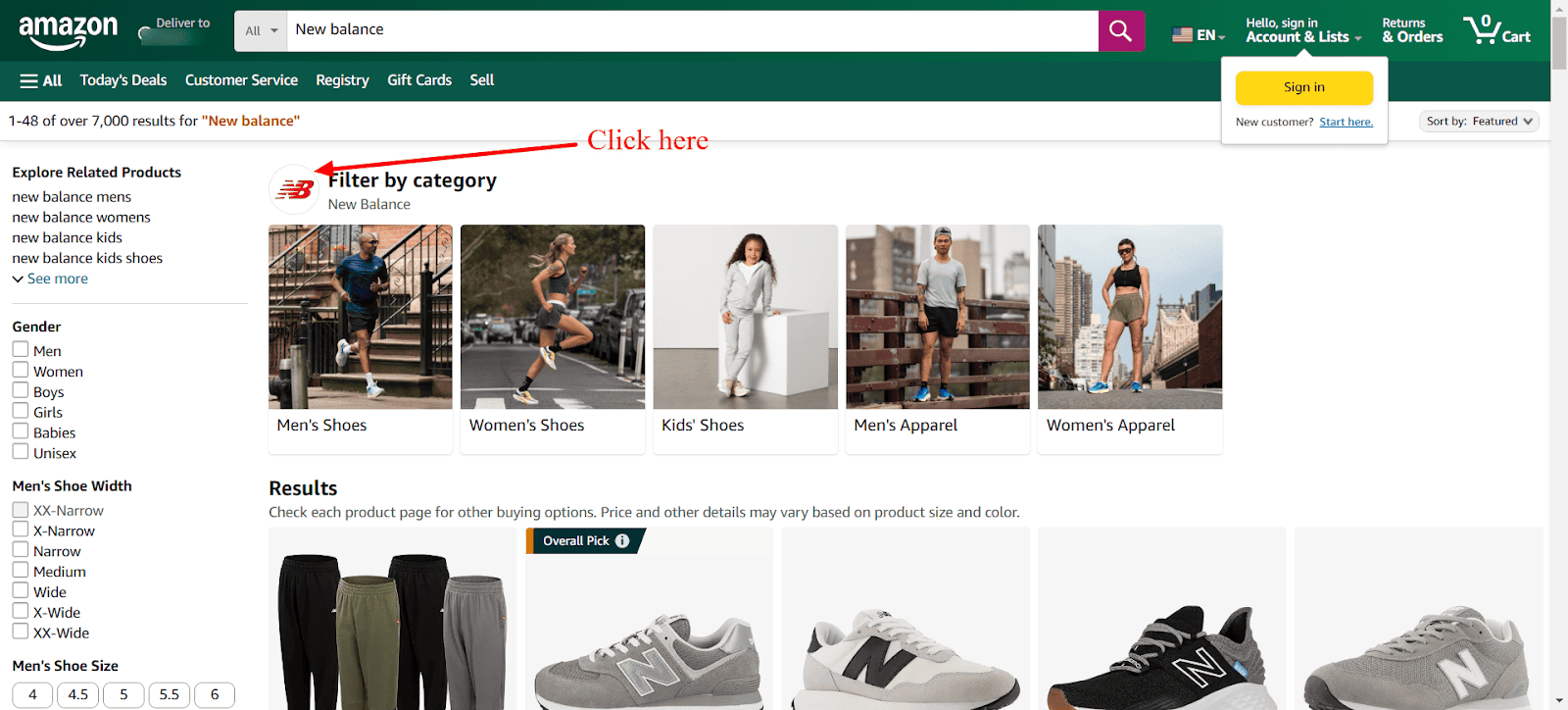Check the Narrow shoe width checkbox

20,550
